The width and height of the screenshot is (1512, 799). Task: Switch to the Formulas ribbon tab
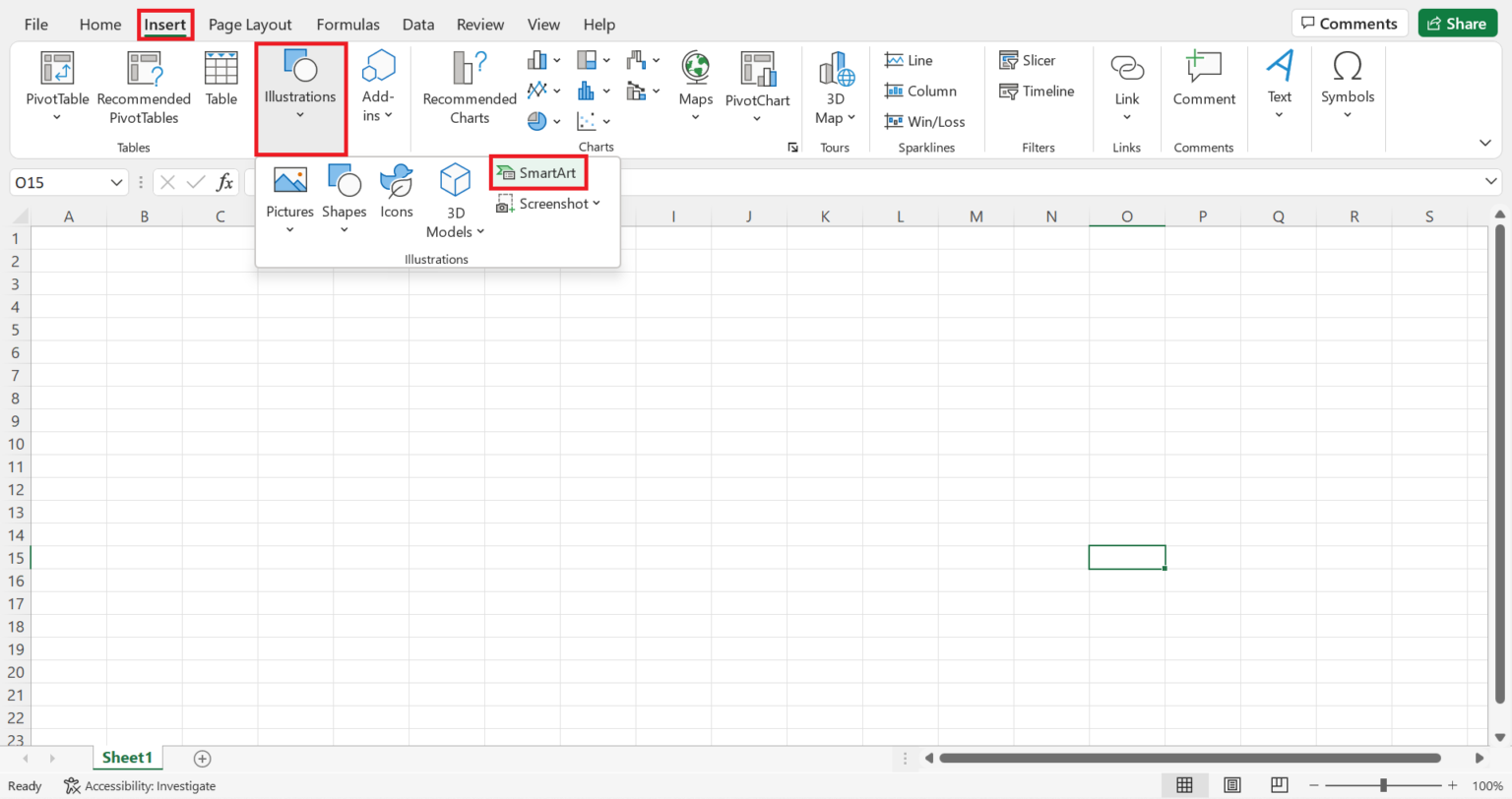coord(347,24)
